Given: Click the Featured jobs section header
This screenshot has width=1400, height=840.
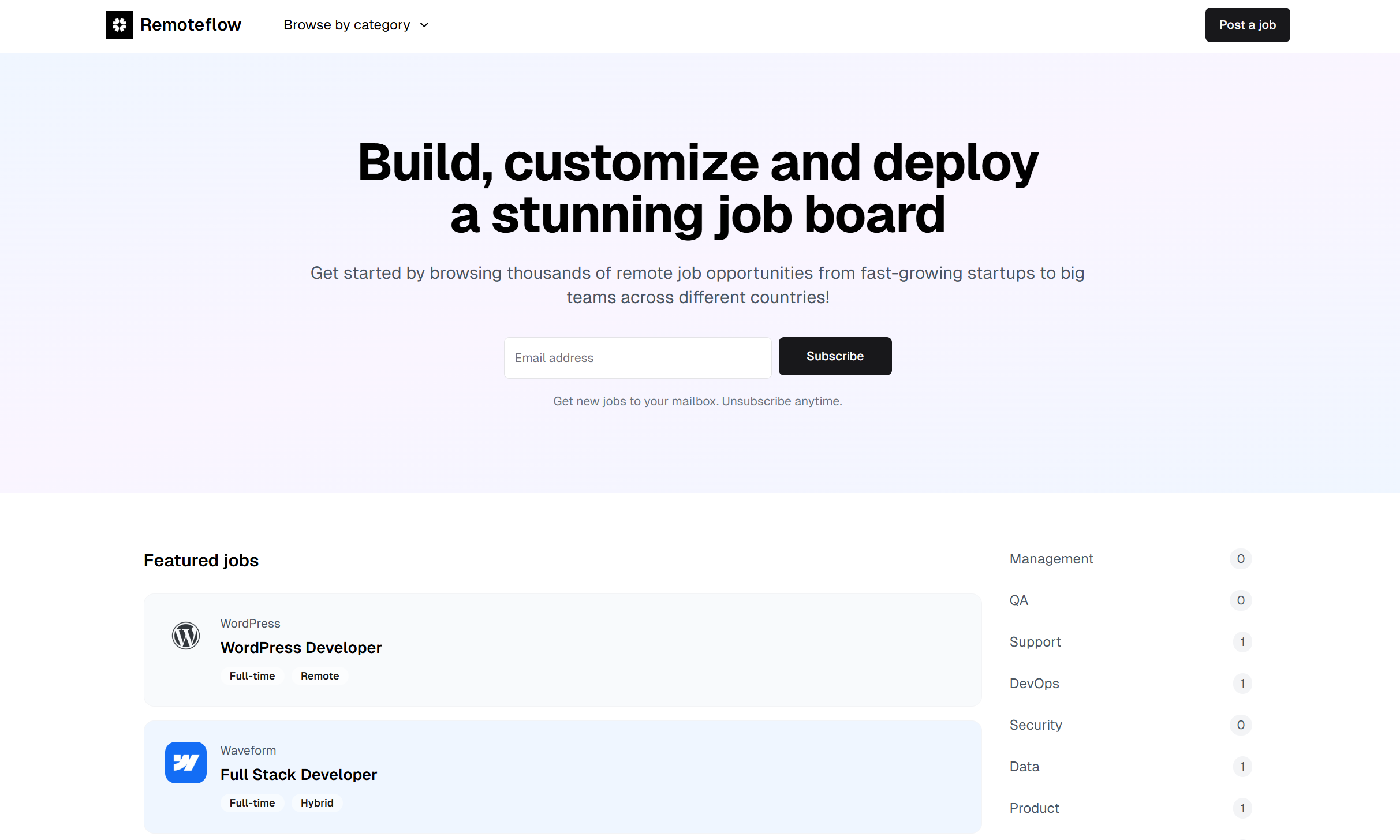Looking at the screenshot, I should click(x=201, y=560).
